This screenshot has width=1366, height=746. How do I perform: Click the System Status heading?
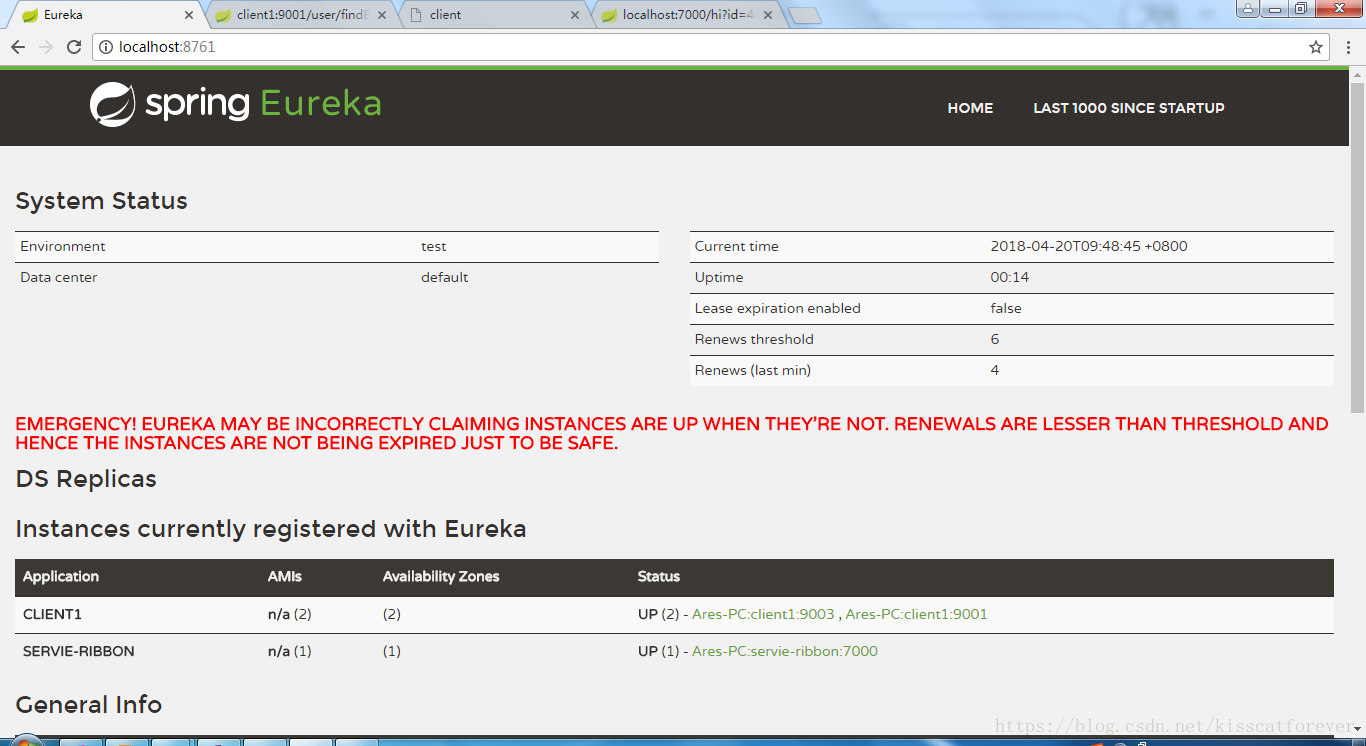102,201
